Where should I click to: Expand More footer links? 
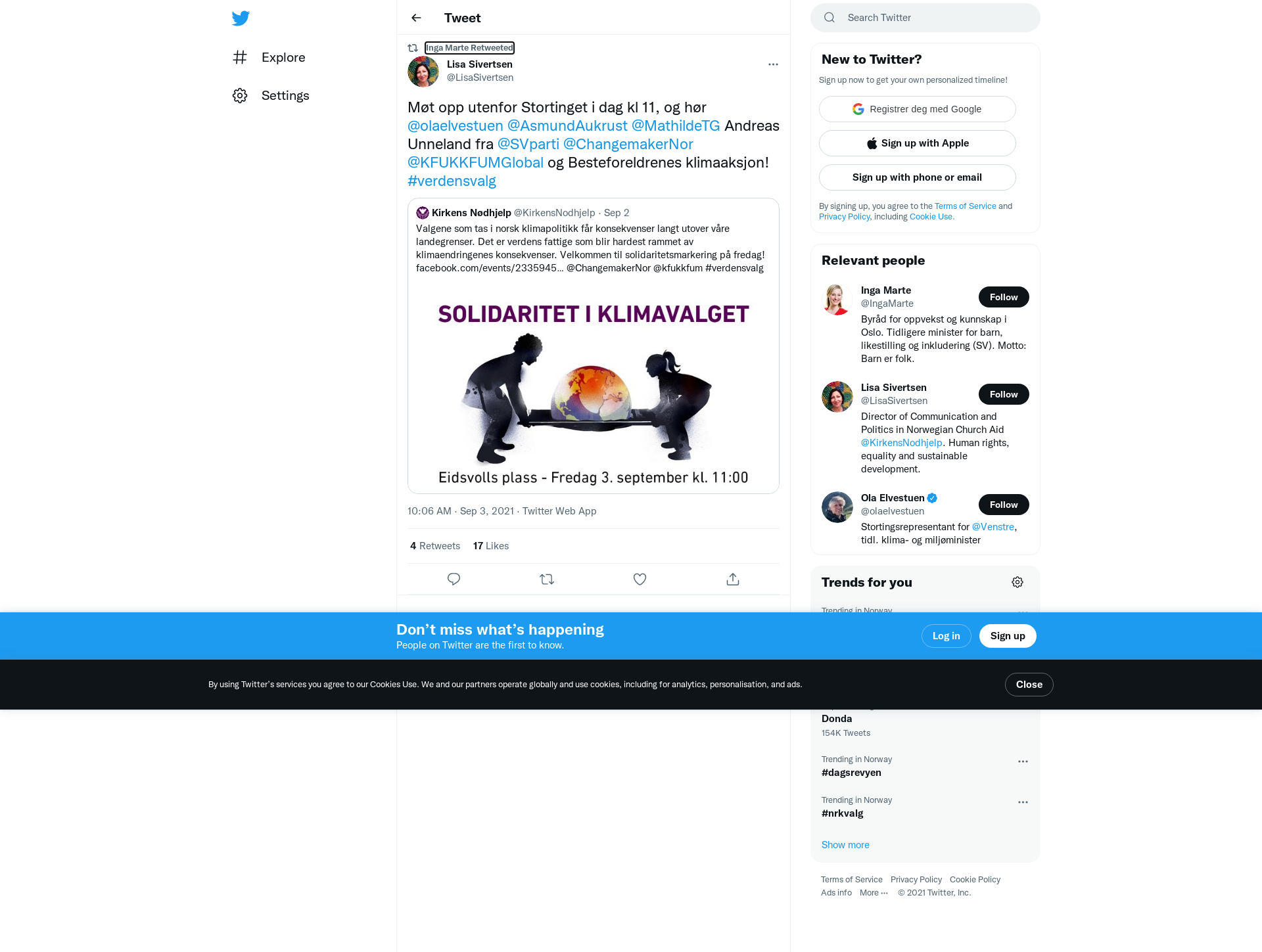(x=874, y=893)
